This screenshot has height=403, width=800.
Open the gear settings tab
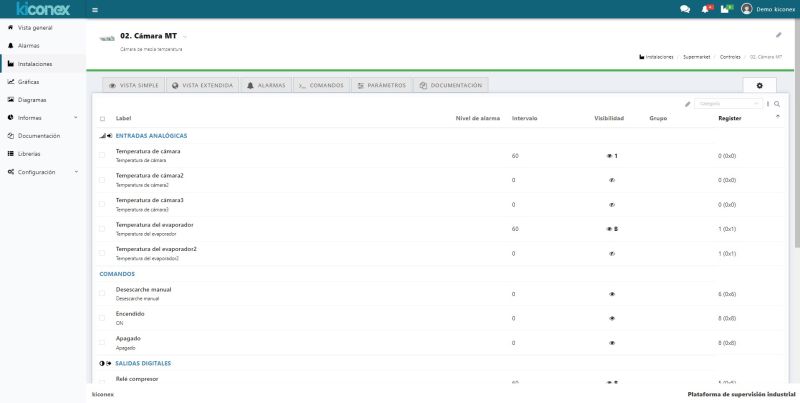point(759,86)
